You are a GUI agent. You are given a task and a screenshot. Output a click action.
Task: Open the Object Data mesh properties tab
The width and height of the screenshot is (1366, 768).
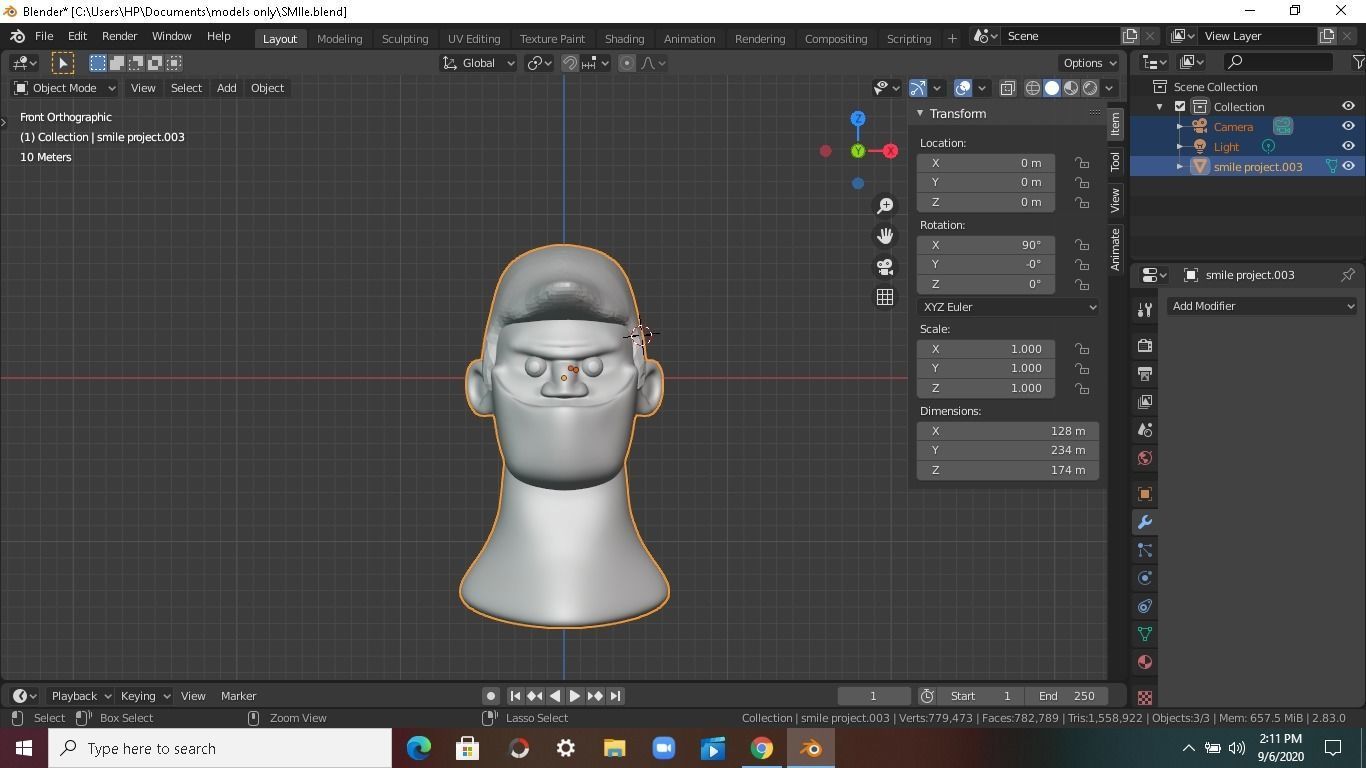point(1145,634)
